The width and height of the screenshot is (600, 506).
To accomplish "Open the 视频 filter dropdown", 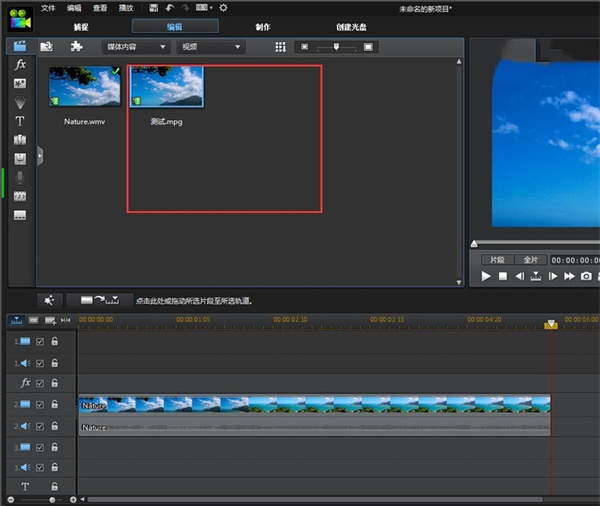I will [210, 47].
